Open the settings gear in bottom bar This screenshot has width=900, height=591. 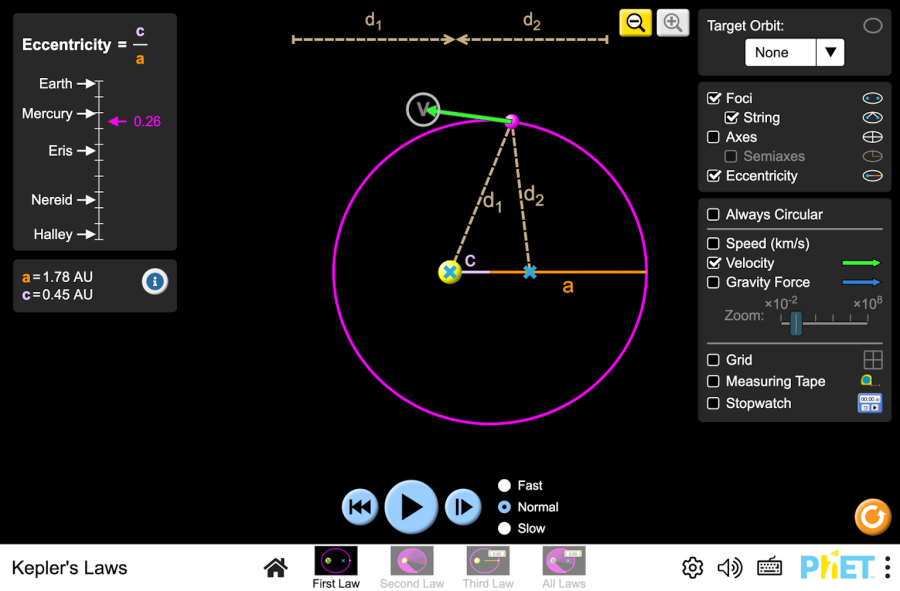(x=692, y=568)
